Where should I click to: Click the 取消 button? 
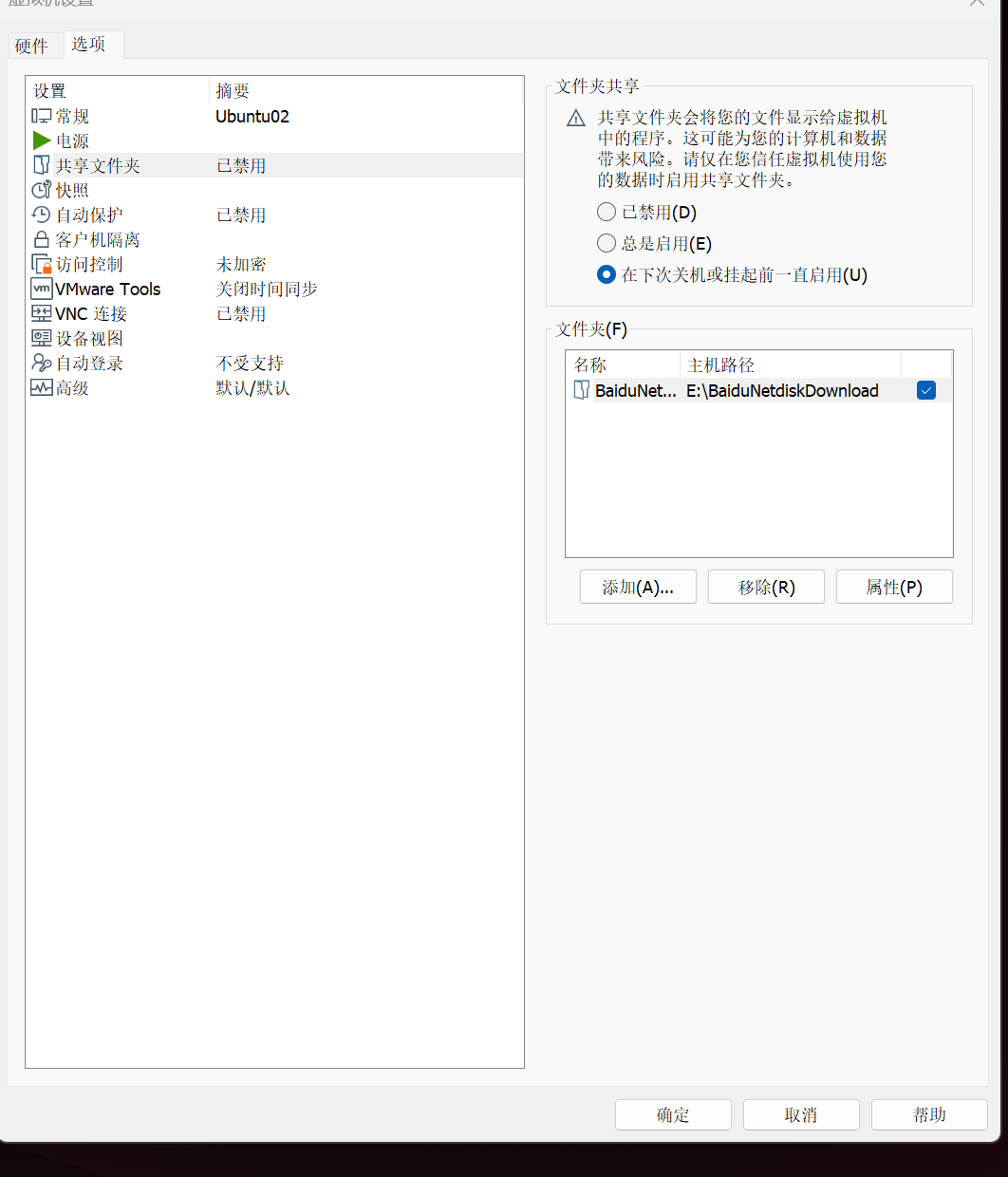tap(801, 1114)
